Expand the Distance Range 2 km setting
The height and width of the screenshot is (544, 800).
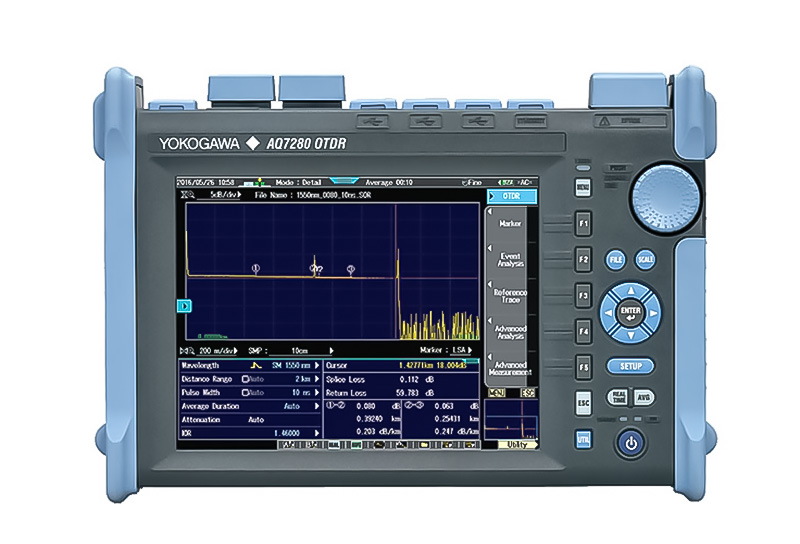coord(250,379)
